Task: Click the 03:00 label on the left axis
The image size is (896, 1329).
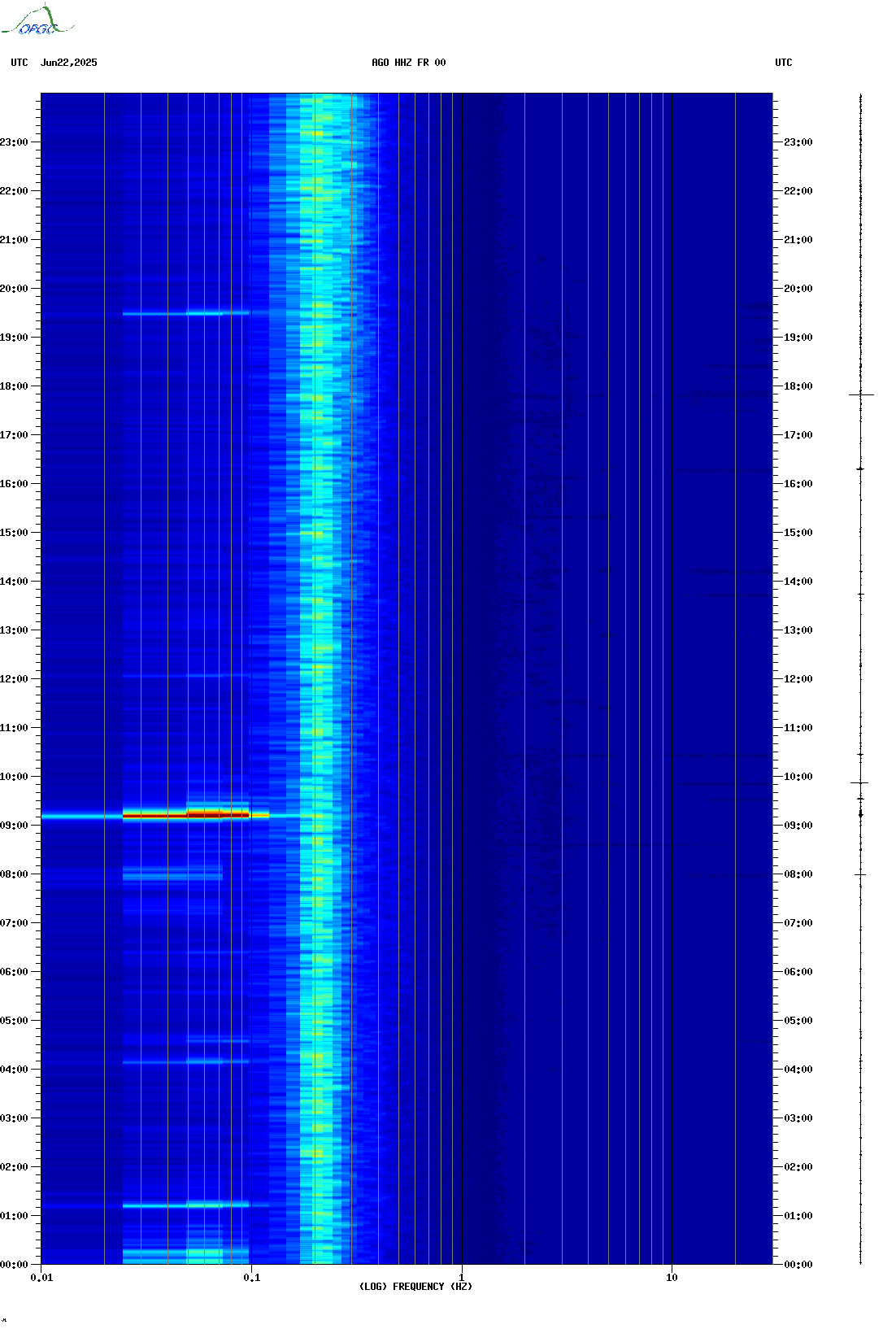Action: tap(14, 1118)
